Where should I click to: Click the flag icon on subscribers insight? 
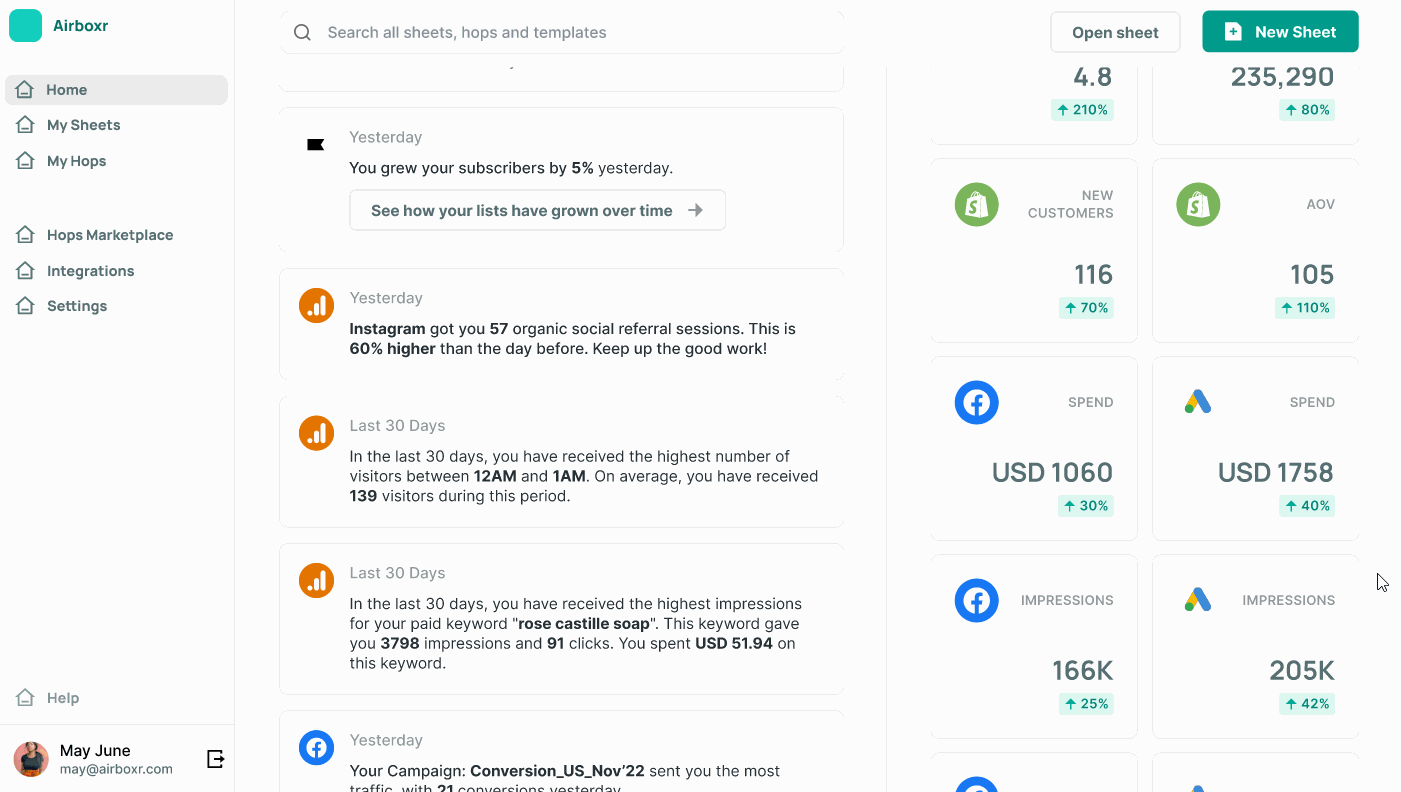click(315, 145)
